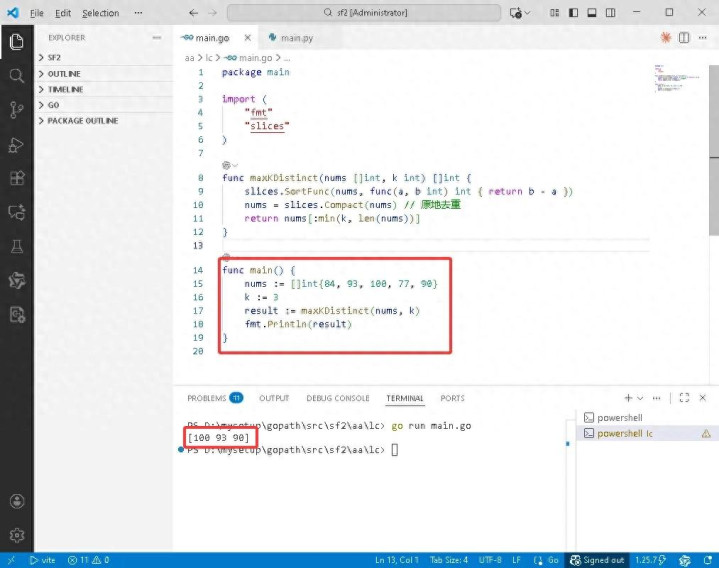
Task: Open the Extensions view
Action: (16, 179)
